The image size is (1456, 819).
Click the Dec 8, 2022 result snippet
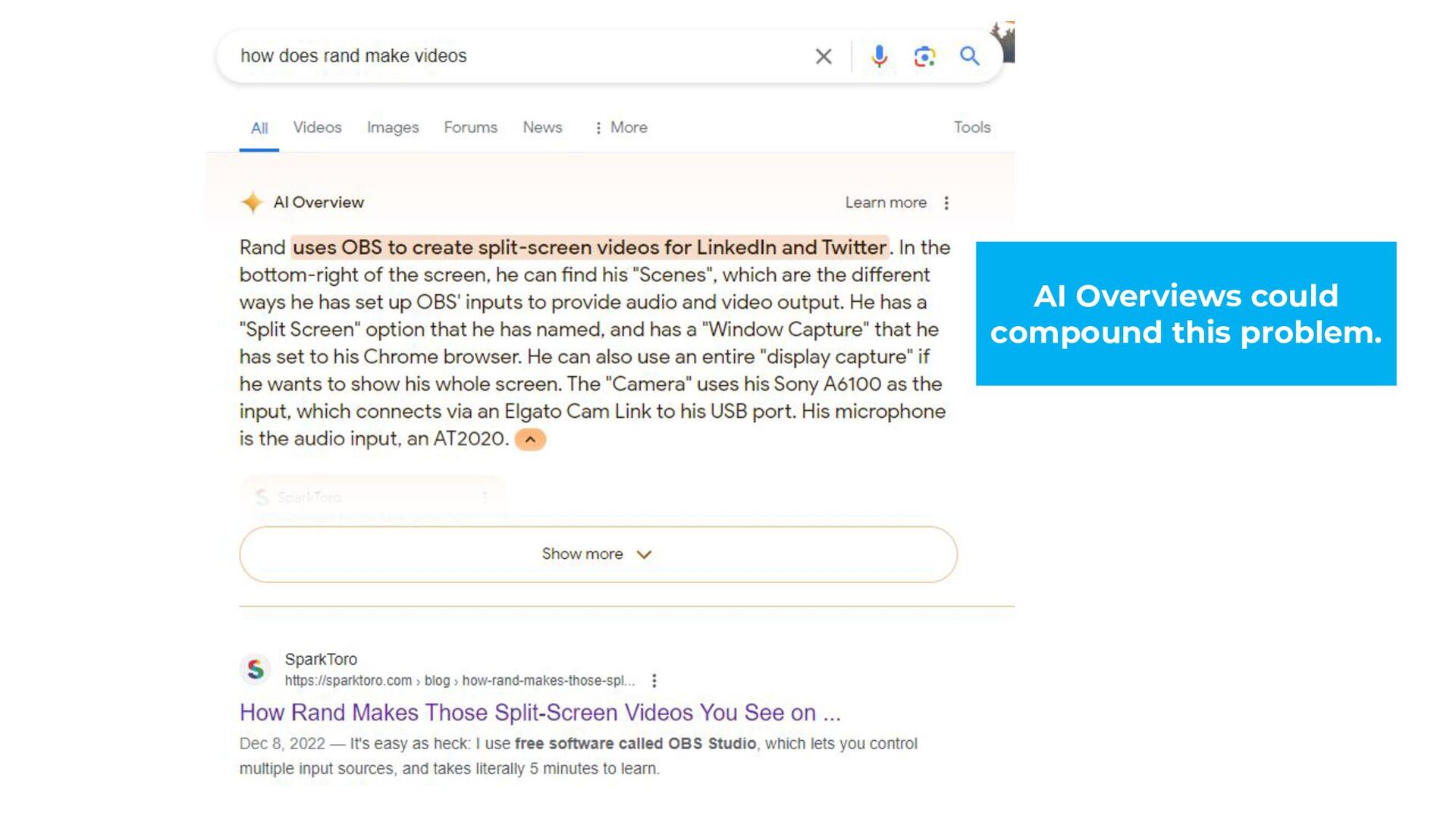(579, 756)
